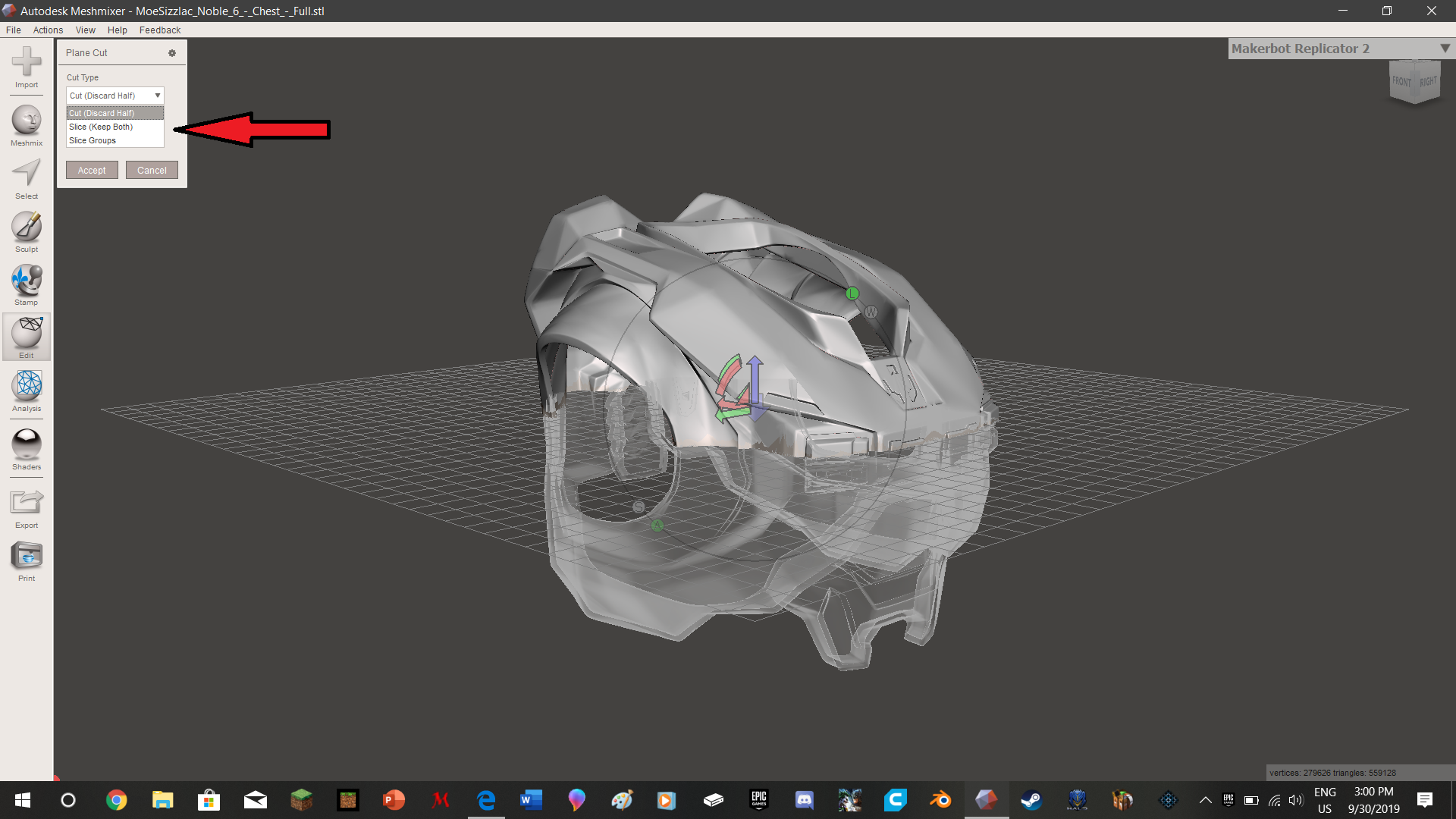Open the Feedback menu
This screenshot has height=819, width=1456.
click(159, 30)
